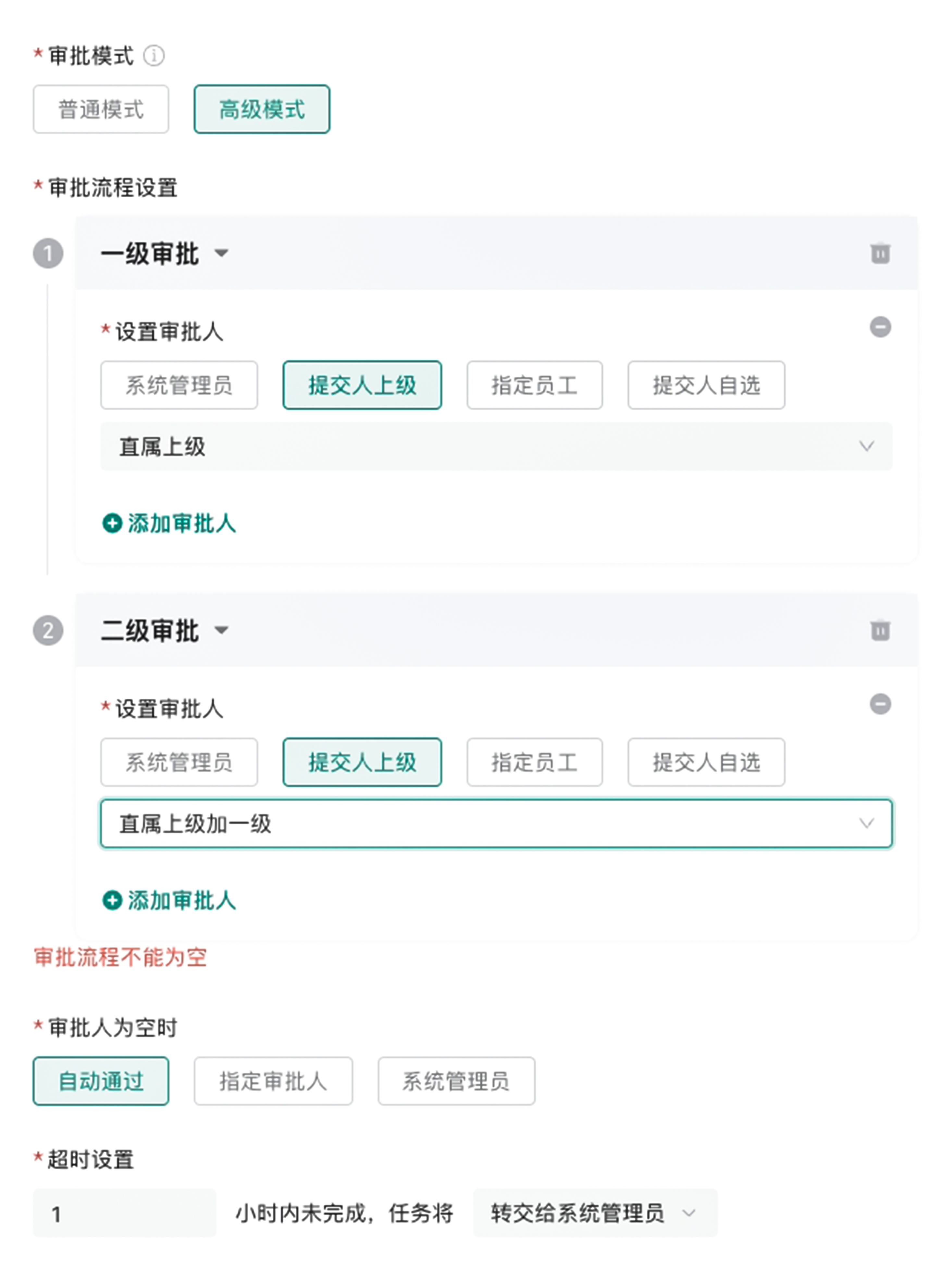Click the timeout hours input field
Screen dimensions: 952x1278
pos(124,1213)
